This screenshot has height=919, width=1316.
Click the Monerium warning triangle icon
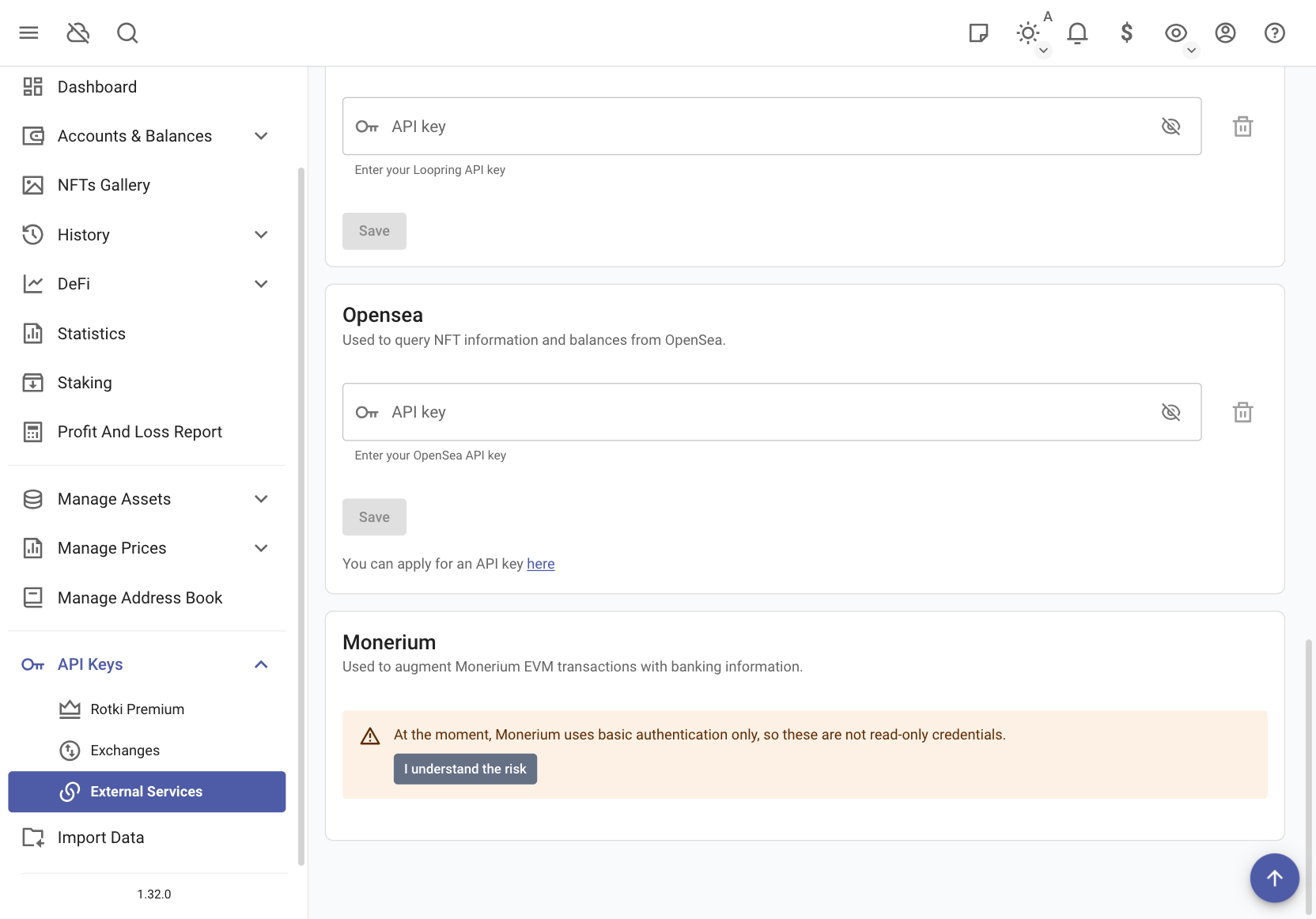(x=370, y=736)
